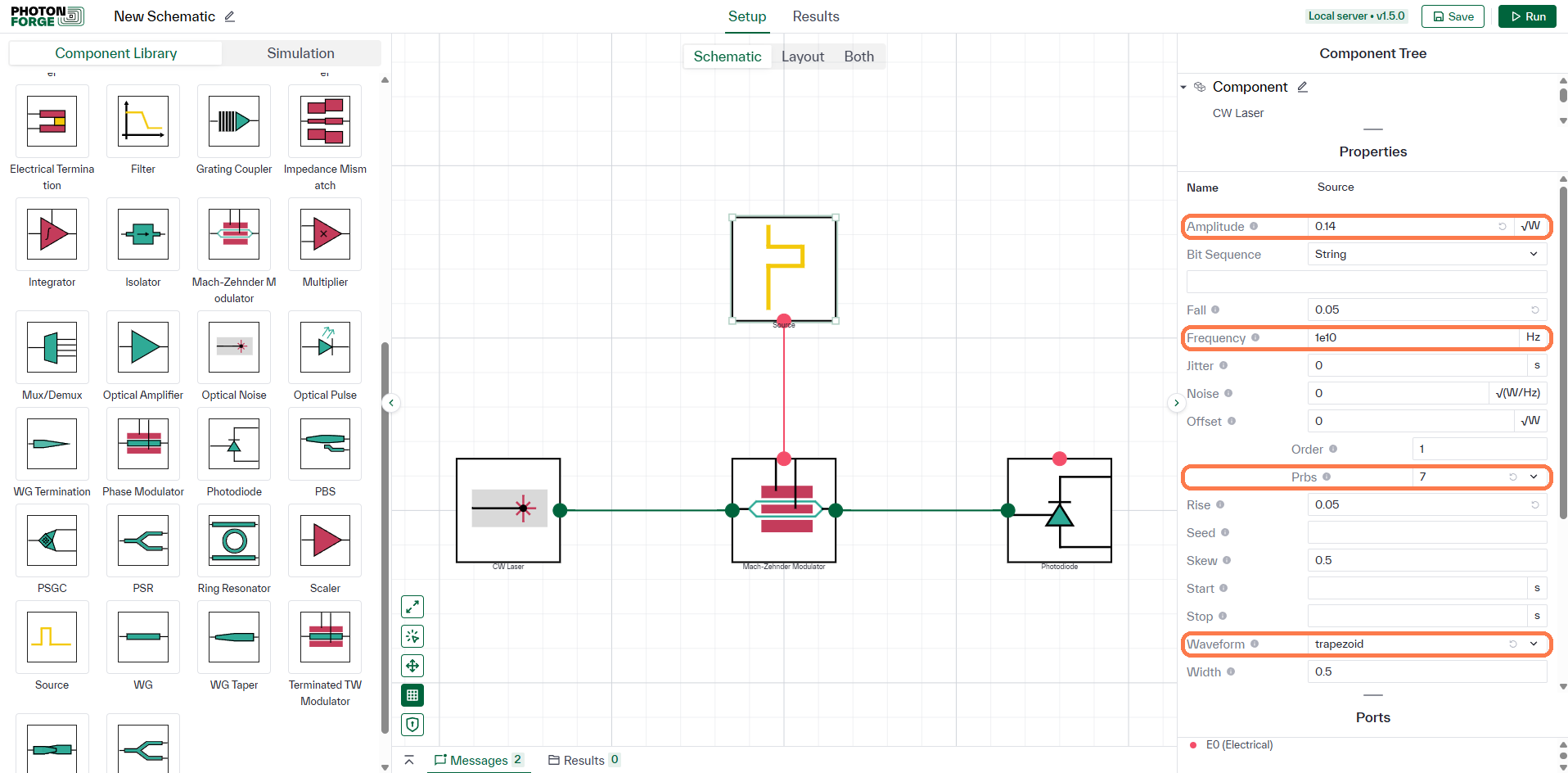Click the Frequency input field
The width and height of the screenshot is (1568, 773).
pos(1413,337)
